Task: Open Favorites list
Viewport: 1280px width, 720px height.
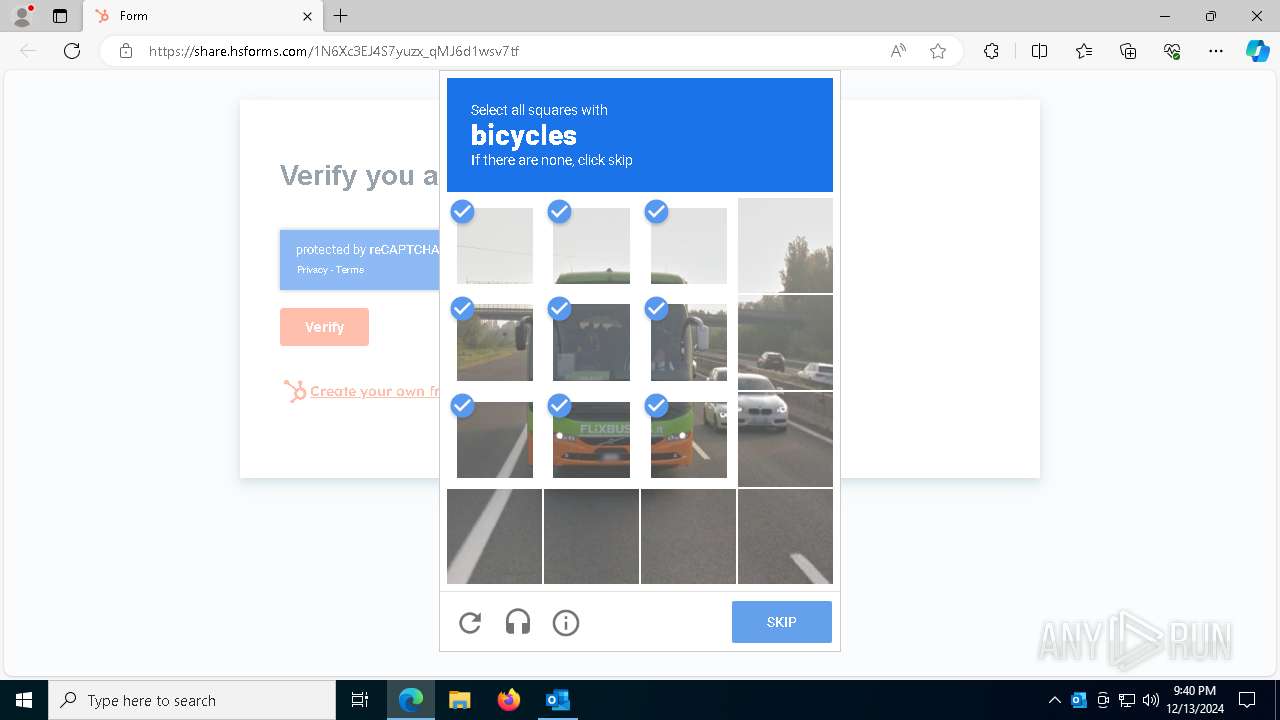Action: (1084, 51)
